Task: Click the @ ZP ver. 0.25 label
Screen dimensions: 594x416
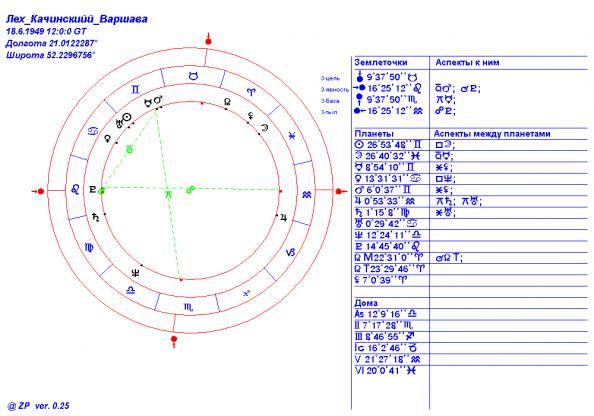Action: pyautogui.click(x=38, y=406)
